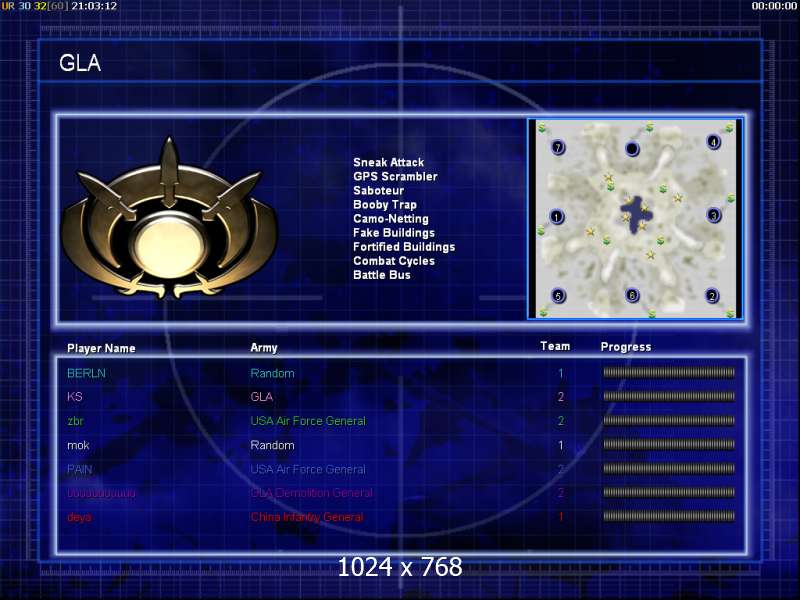
Task: Select player BERLN in the list
Action: pyautogui.click(x=86, y=373)
